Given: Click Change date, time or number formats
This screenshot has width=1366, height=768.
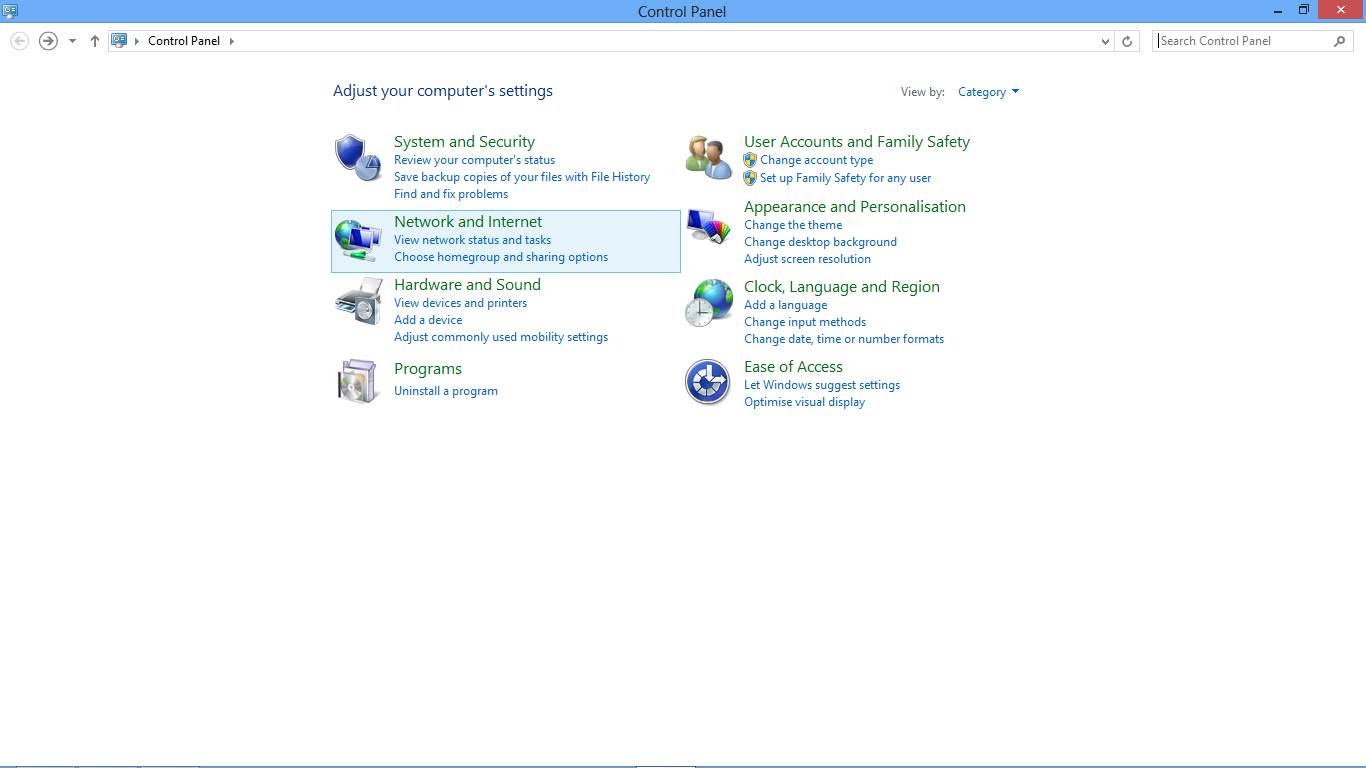Looking at the screenshot, I should (x=844, y=339).
